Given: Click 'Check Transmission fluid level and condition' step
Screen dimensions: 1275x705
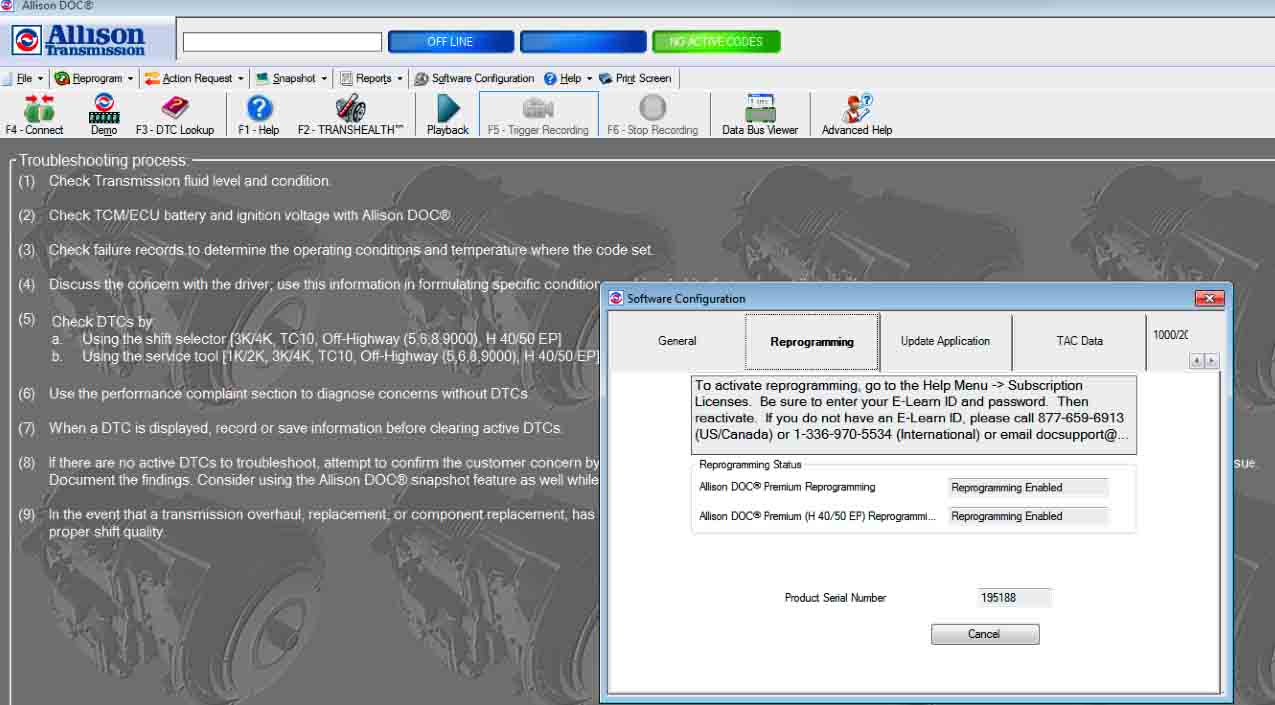Looking at the screenshot, I should pyautogui.click(x=190, y=181).
